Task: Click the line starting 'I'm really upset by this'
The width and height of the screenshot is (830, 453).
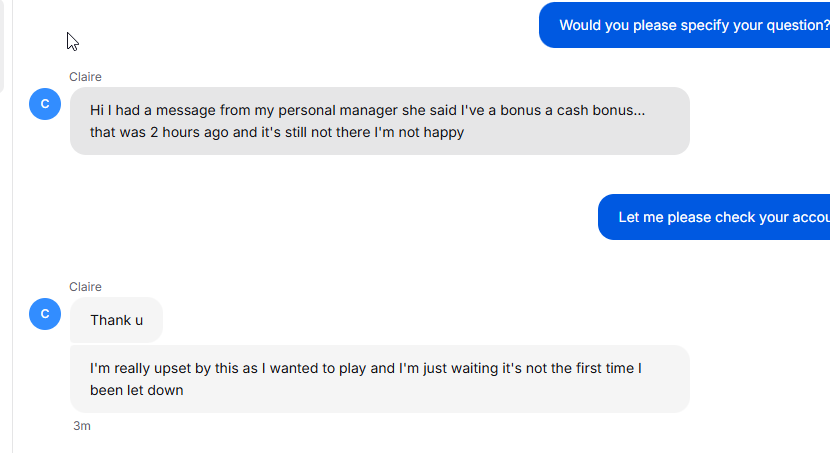Action: (x=366, y=368)
